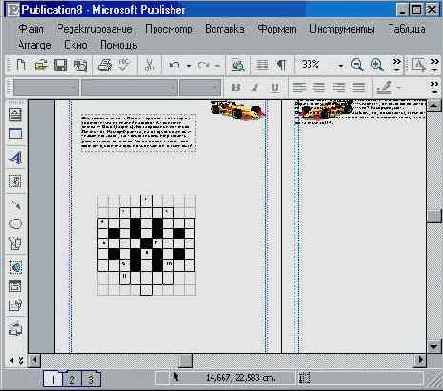
Task: Select the Form Control tool
Action: 15,286
